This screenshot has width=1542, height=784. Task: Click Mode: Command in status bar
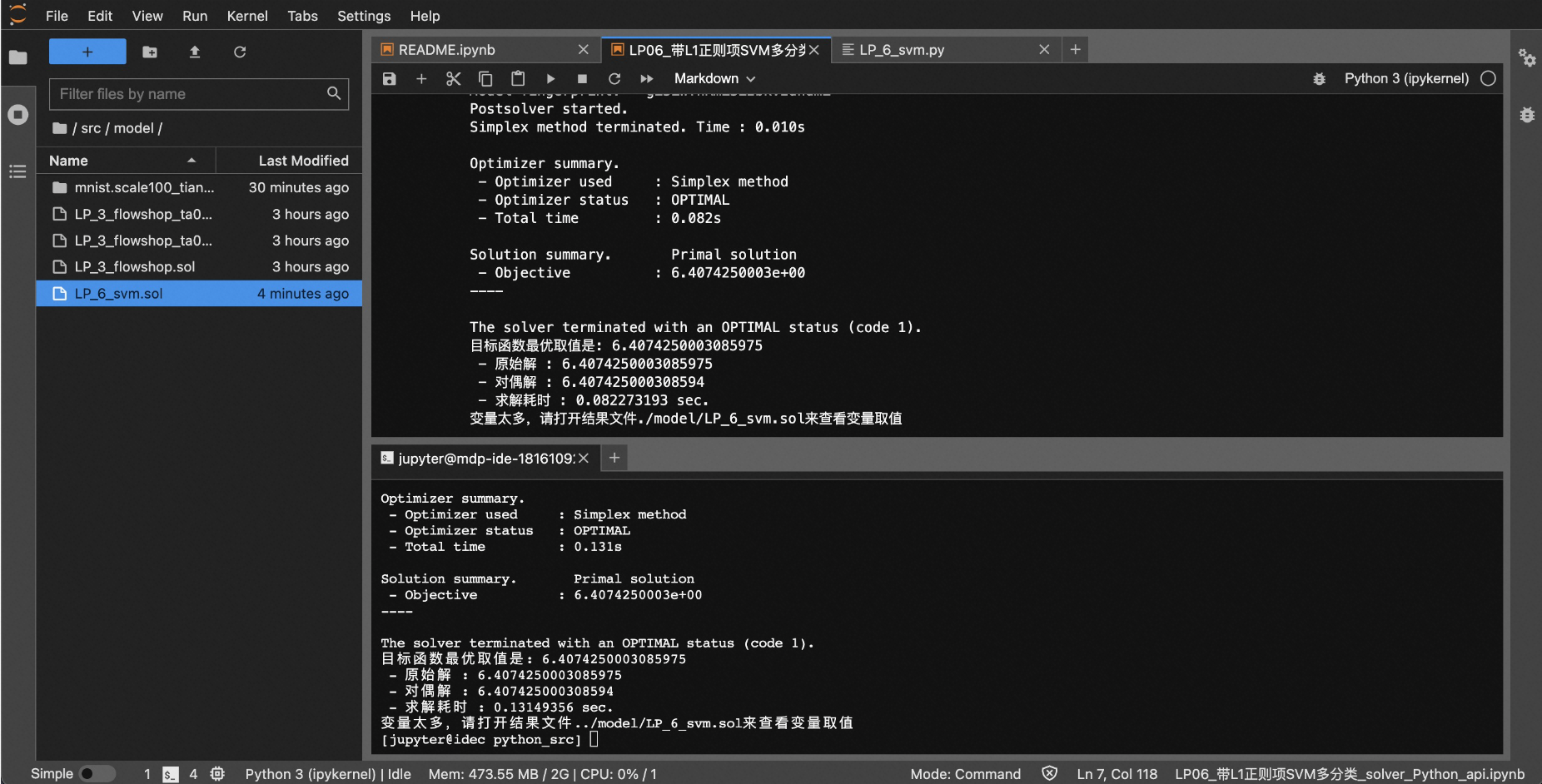[x=965, y=774]
